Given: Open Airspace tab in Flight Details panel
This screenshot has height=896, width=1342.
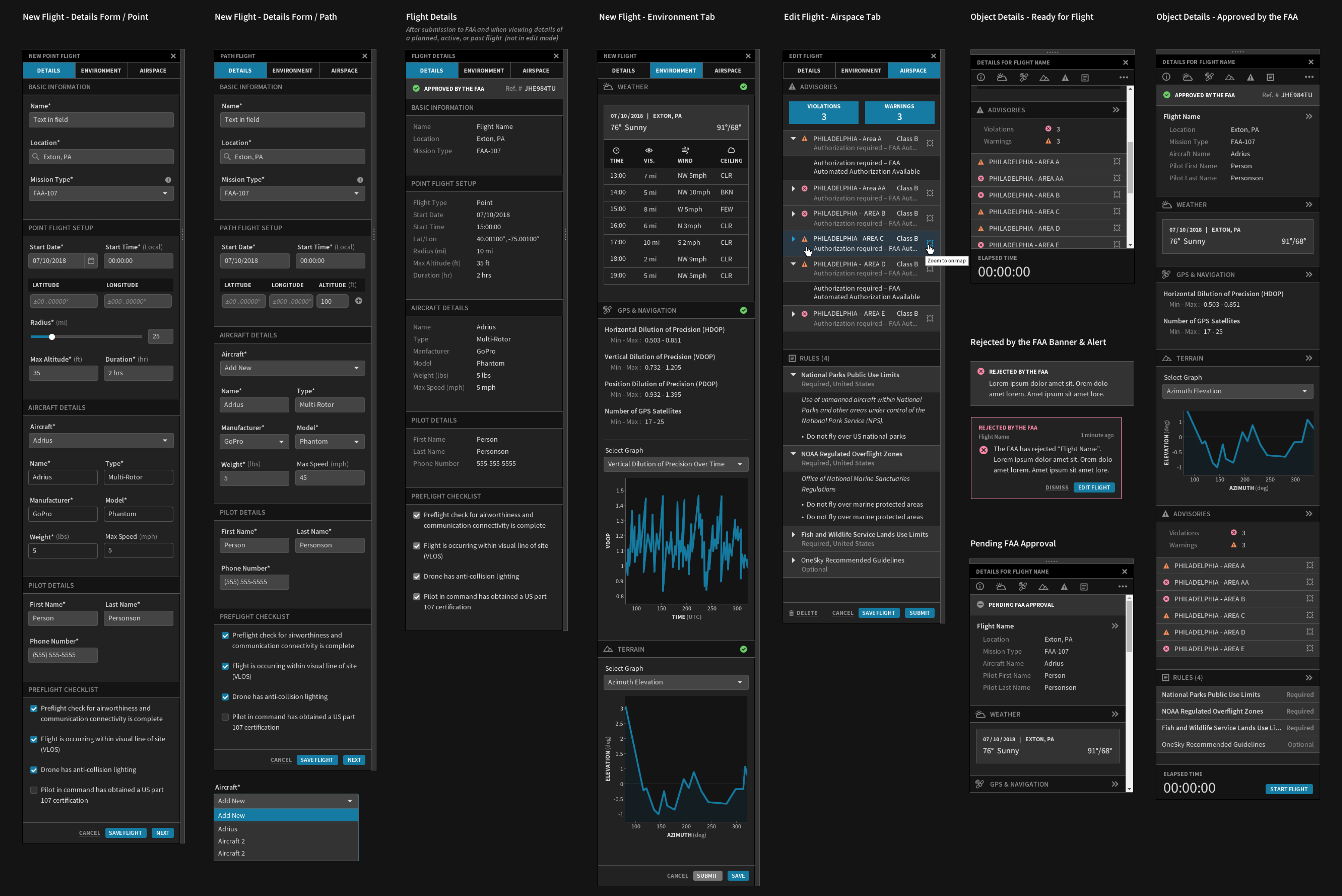Looking at the screenshot, I should [535, 71].
